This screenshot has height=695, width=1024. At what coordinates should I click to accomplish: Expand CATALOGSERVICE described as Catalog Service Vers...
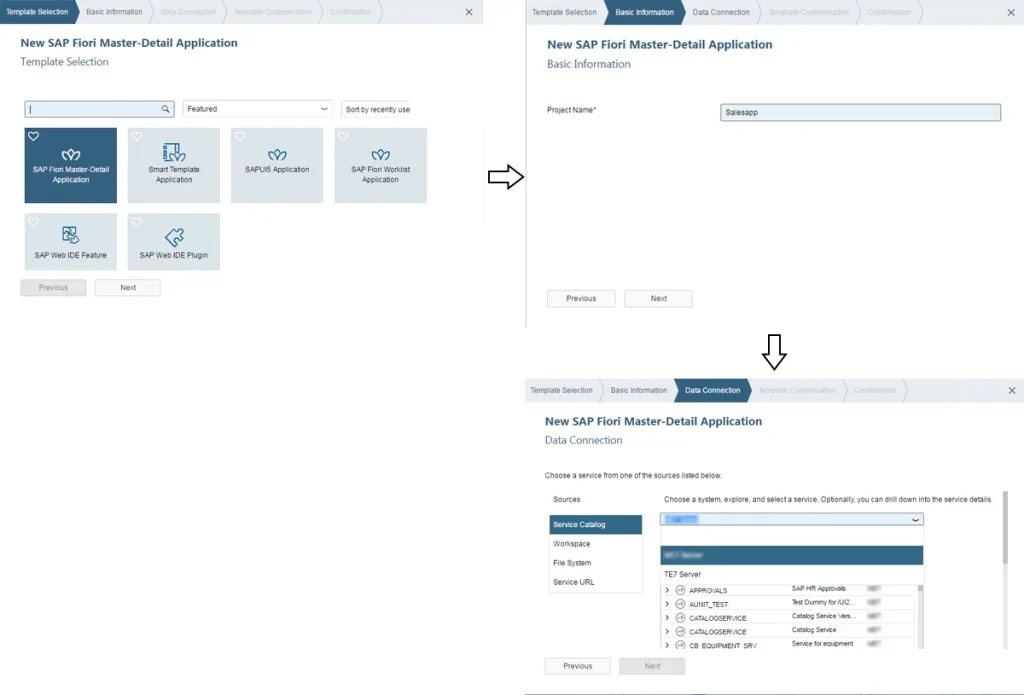click(667, 618)
